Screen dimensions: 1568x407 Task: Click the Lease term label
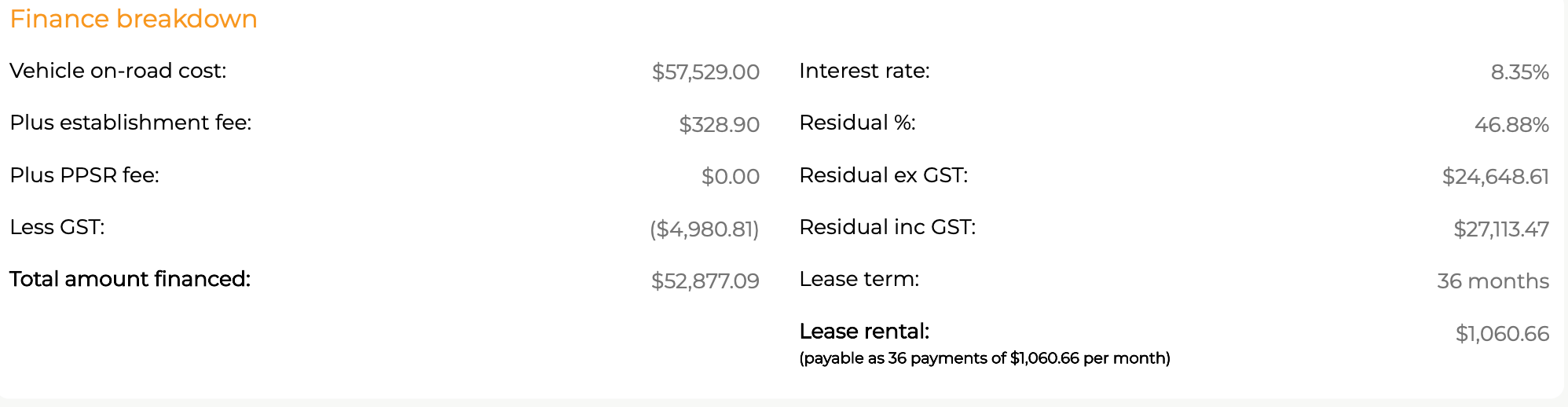[859, 279]
